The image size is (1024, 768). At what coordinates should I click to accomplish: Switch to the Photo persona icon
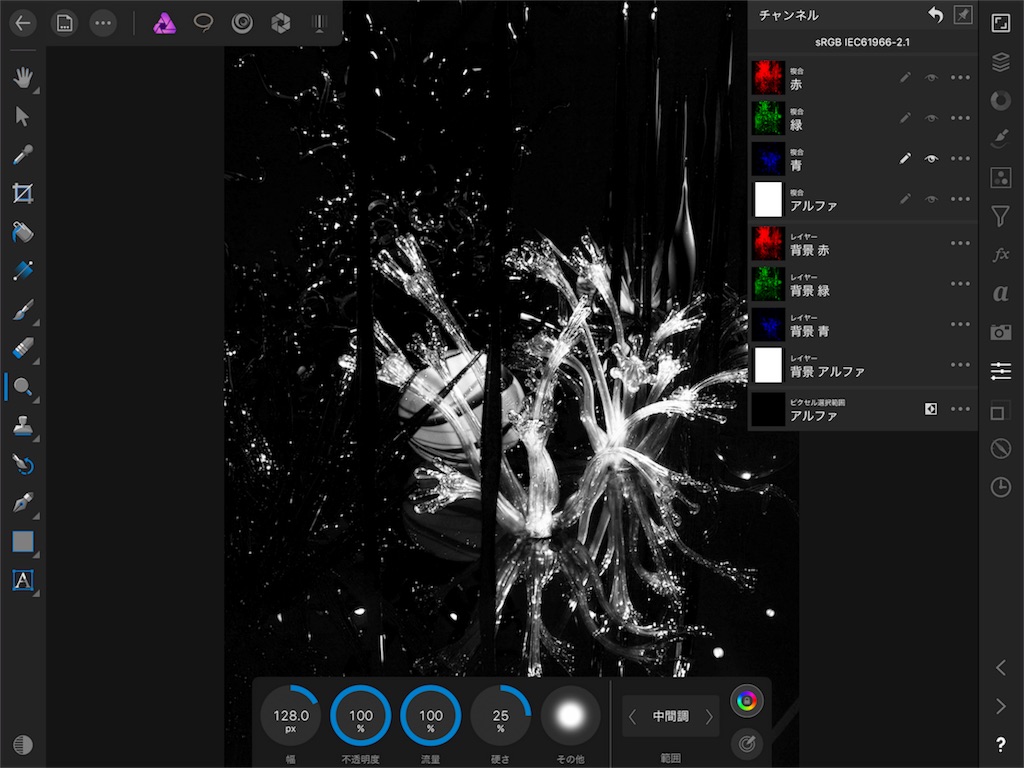coord(164,24)
